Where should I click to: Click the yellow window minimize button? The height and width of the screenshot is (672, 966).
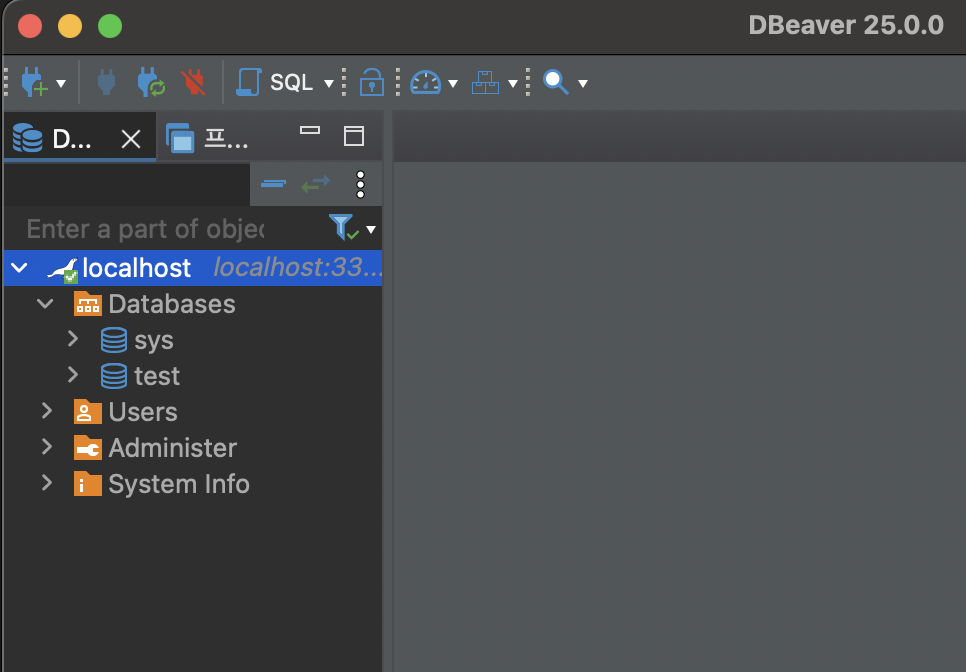[70, 26]
